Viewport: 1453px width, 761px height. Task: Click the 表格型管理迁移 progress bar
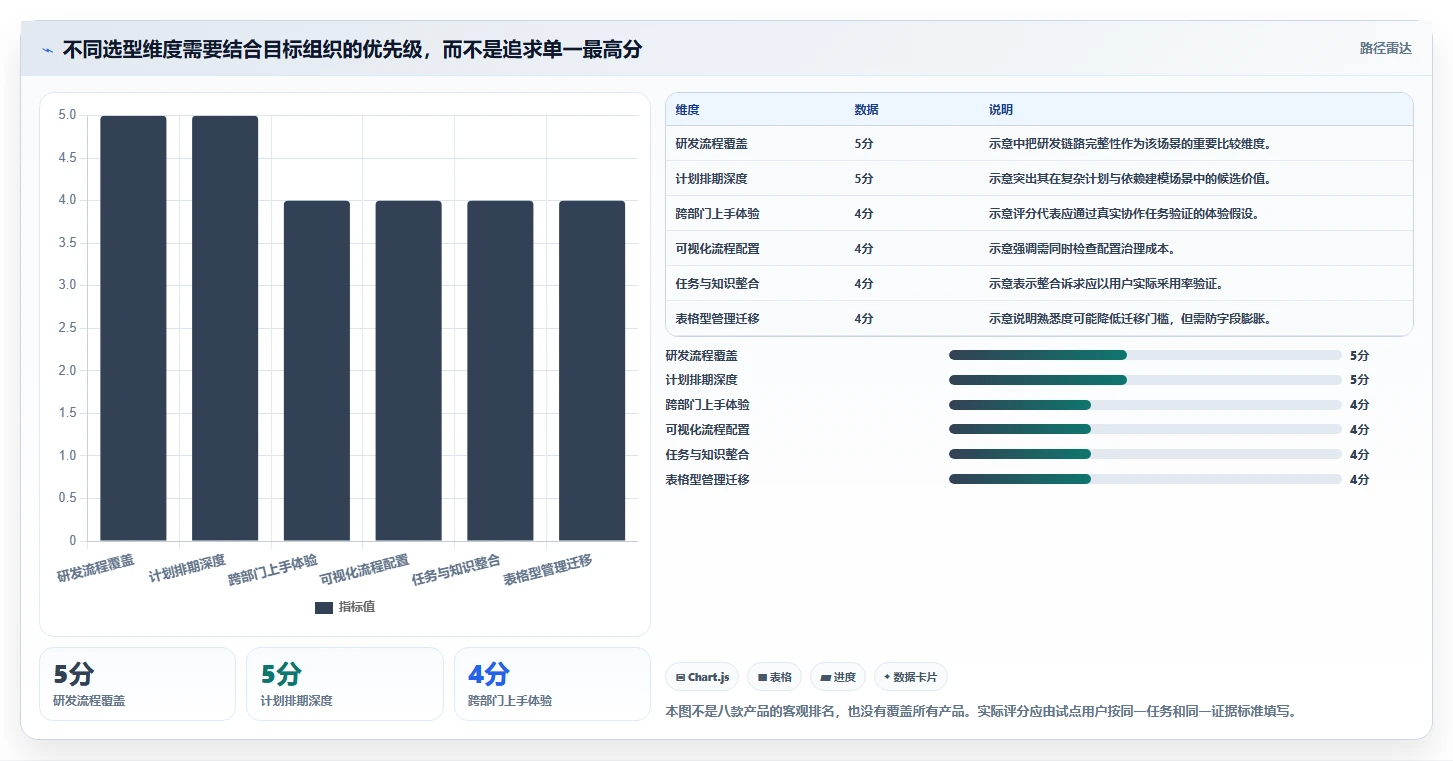1145,479
